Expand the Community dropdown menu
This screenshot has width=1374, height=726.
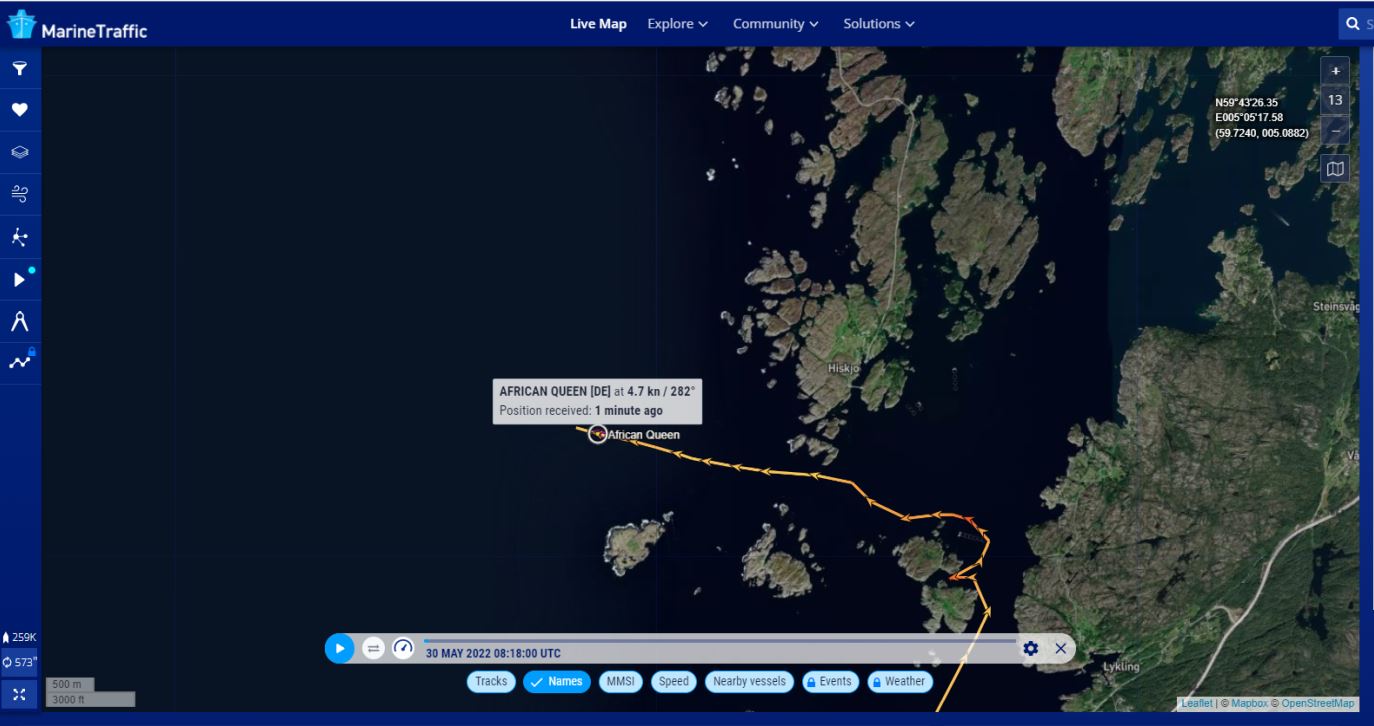click(775, 24)
